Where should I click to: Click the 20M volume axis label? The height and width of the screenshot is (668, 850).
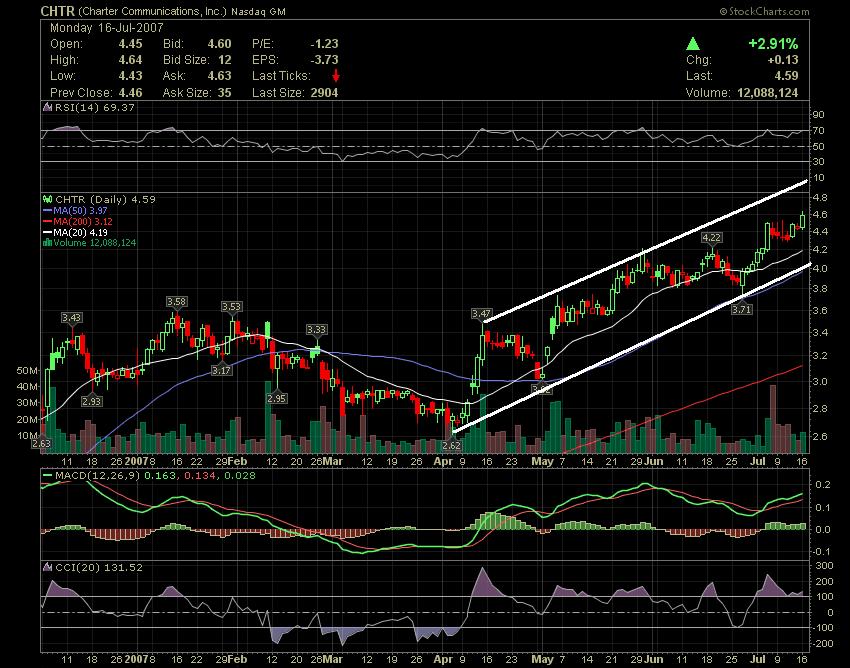(27, 420)
